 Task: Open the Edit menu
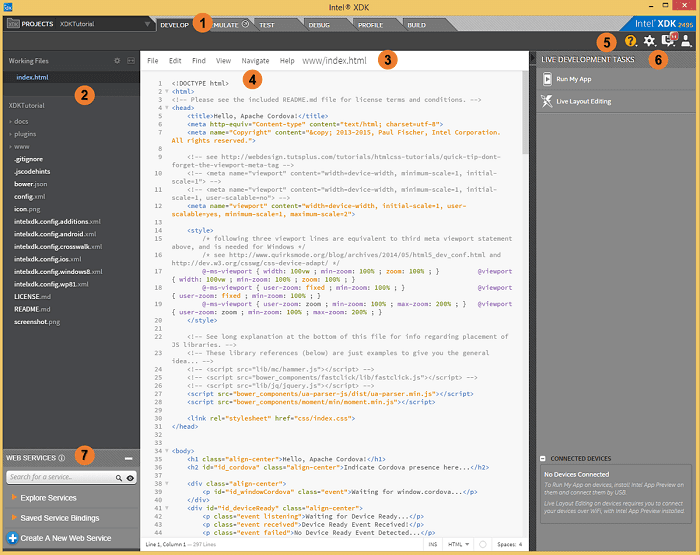click(175, 61)
